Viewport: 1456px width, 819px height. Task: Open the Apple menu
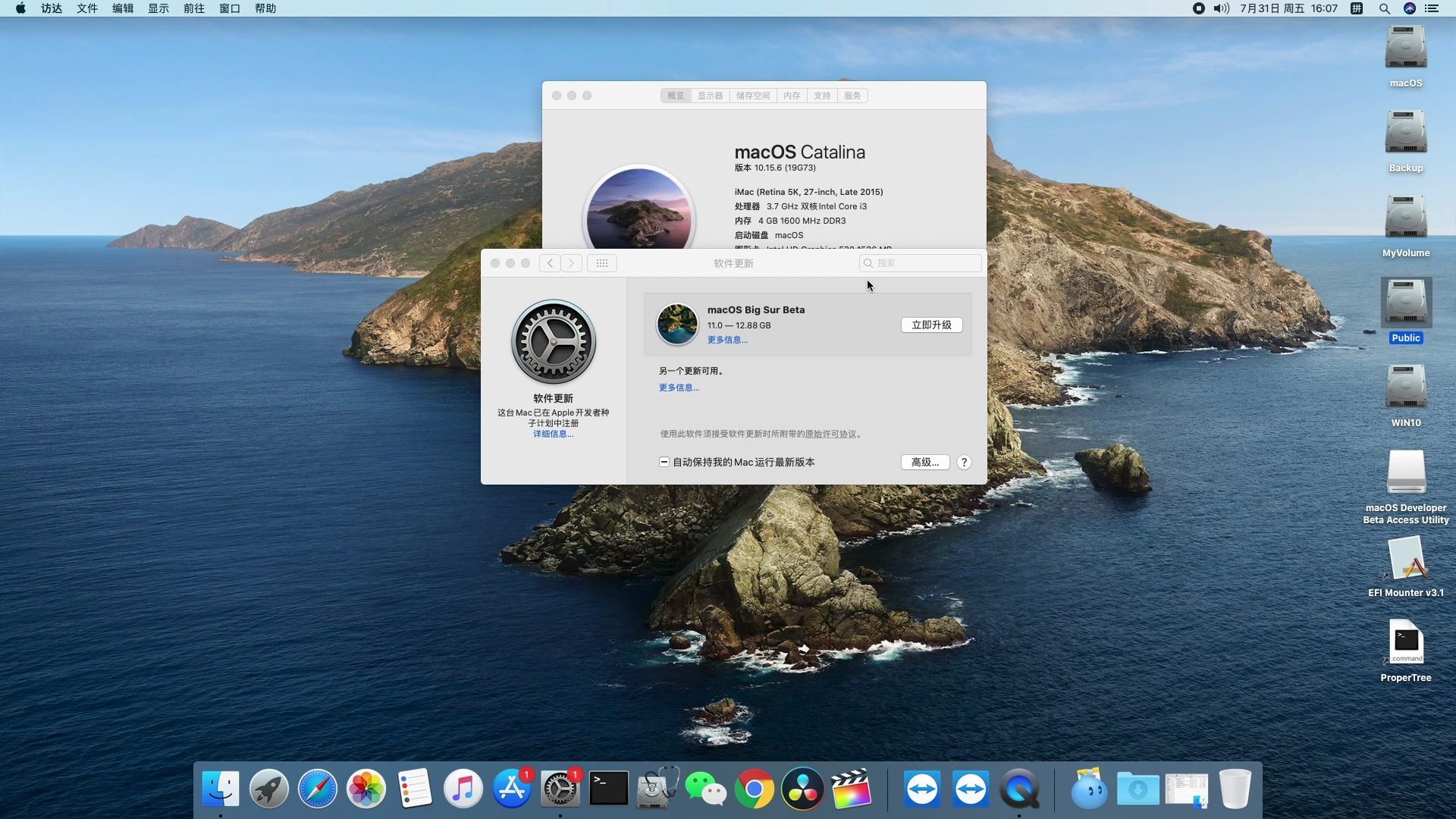coord(20,8)
